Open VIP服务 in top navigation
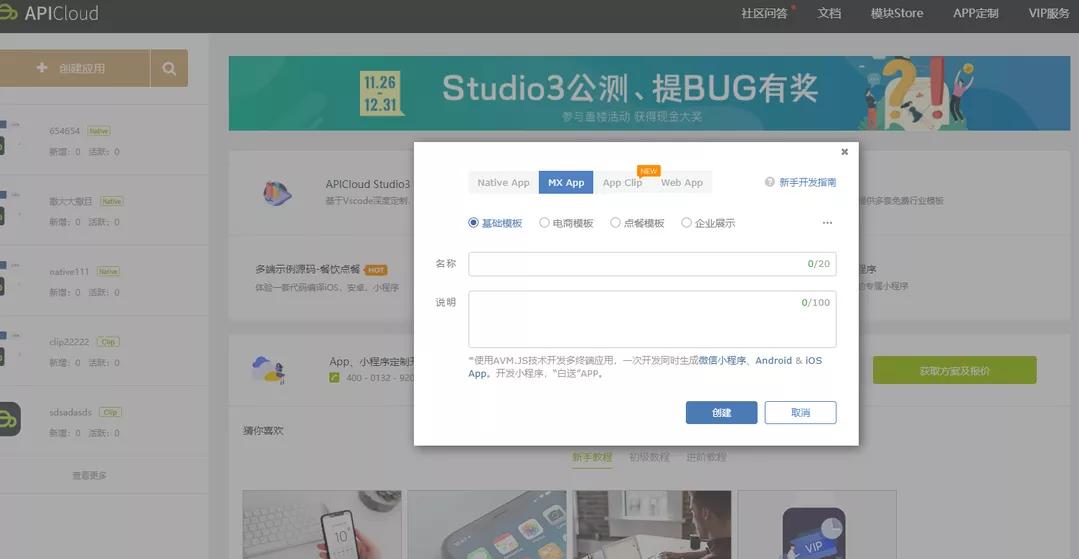The height and width of the screenshot is (559, 1079). [x=1049, y=13]
